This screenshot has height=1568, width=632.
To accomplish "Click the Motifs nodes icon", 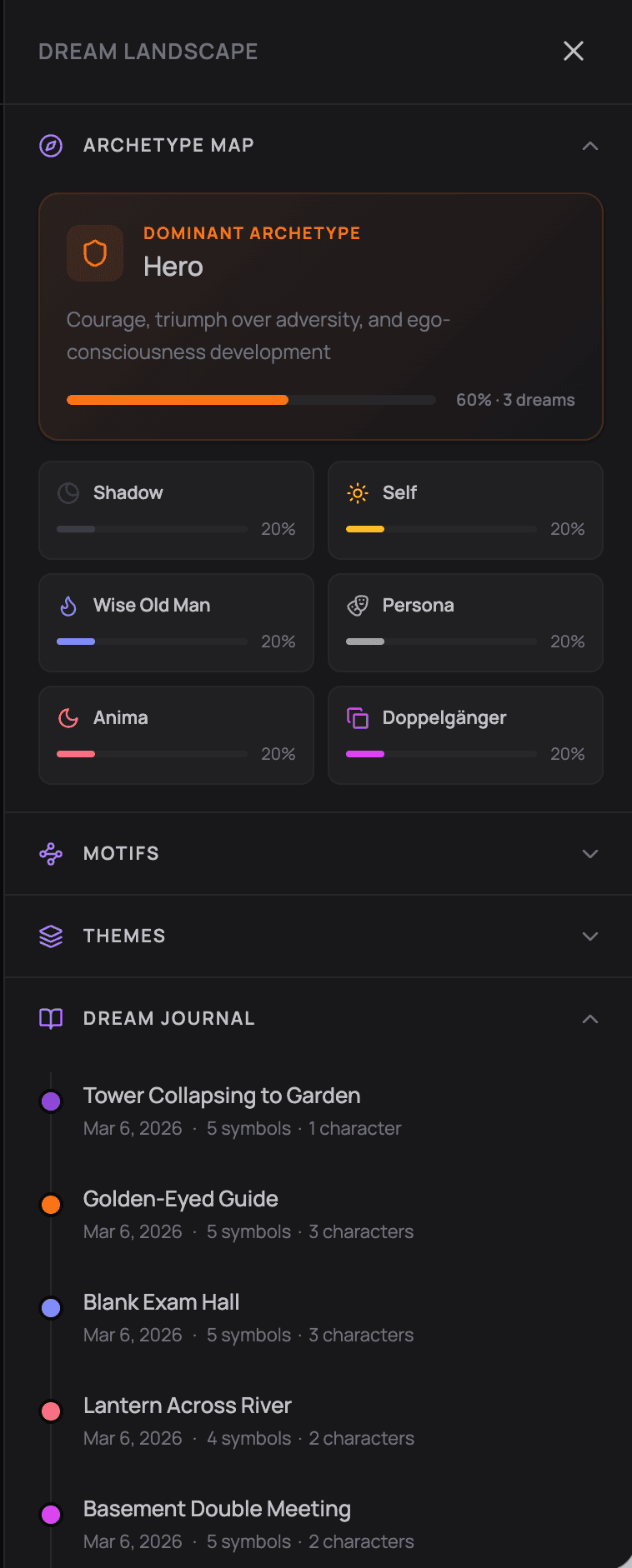I will 51,854.
